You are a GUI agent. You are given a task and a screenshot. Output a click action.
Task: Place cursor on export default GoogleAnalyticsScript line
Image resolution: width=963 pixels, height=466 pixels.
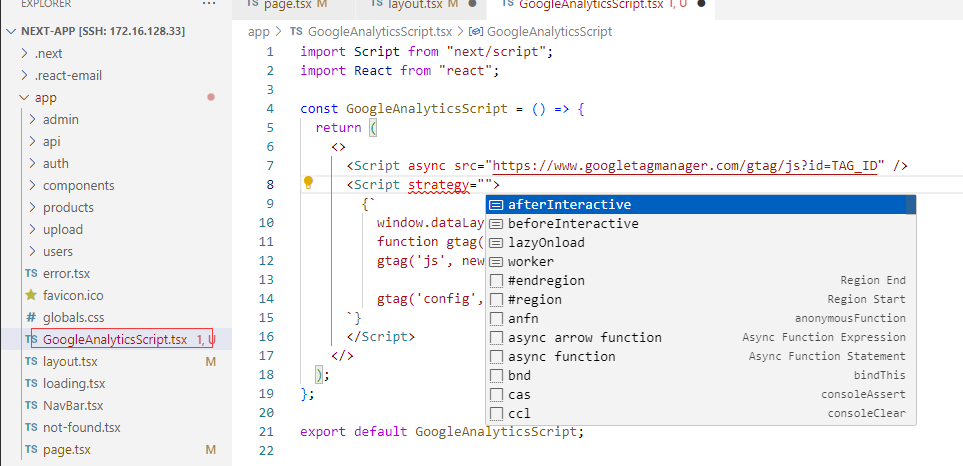point(442,432)
